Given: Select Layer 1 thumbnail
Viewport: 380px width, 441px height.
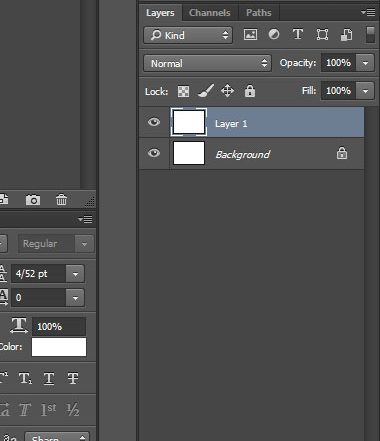Looking at the screenshot, I should [x=189, y=122].
